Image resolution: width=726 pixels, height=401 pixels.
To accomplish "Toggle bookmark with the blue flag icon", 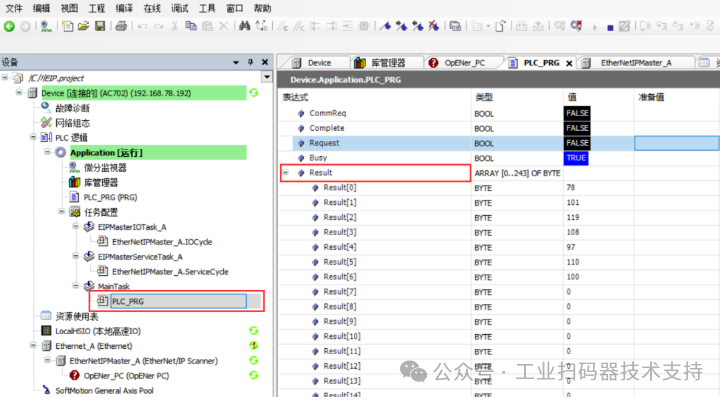I will [x=385, y=26].
